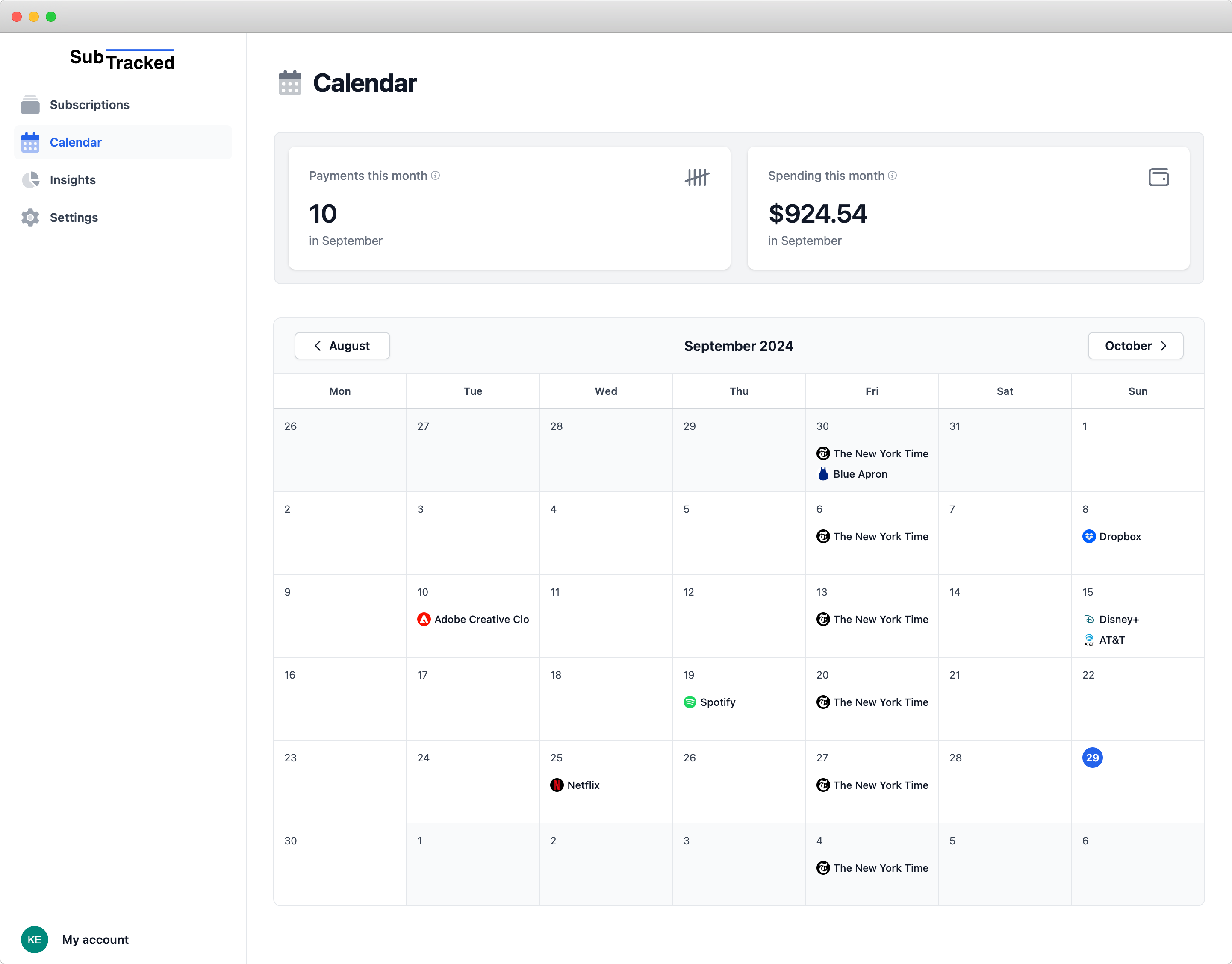The image size is (1232, 964).
Task: Click the Adobe Creative Cloud icon
Action: tap(424, 619)
